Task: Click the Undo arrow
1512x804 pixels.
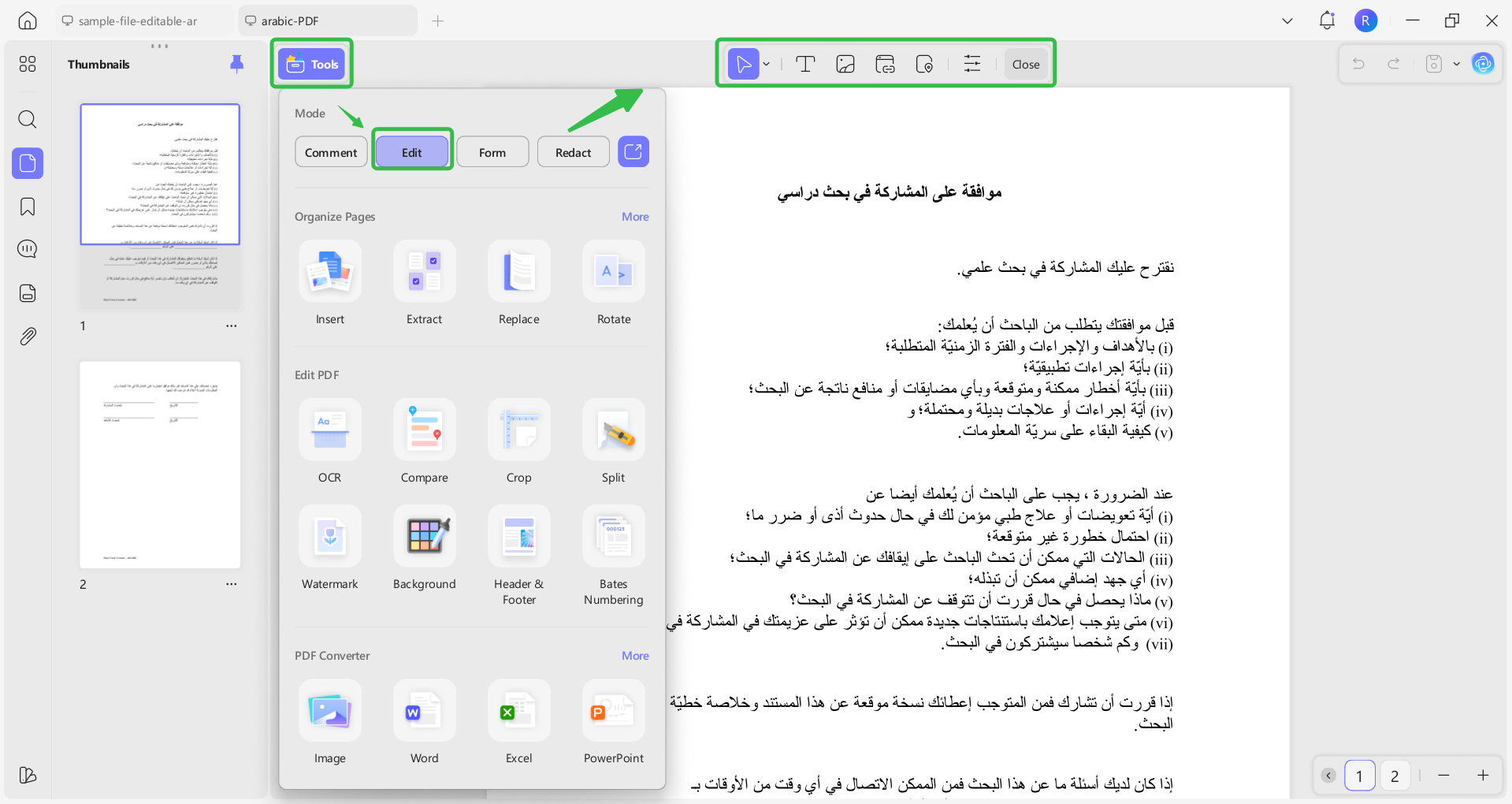Action: tap(1358, 64)
